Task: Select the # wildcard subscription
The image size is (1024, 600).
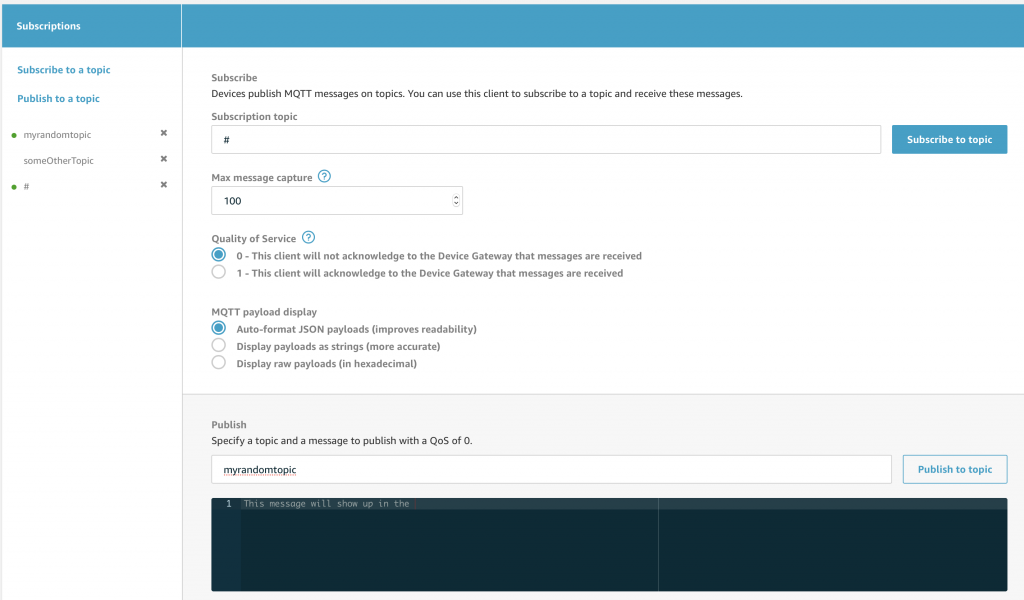Action: 27,187
